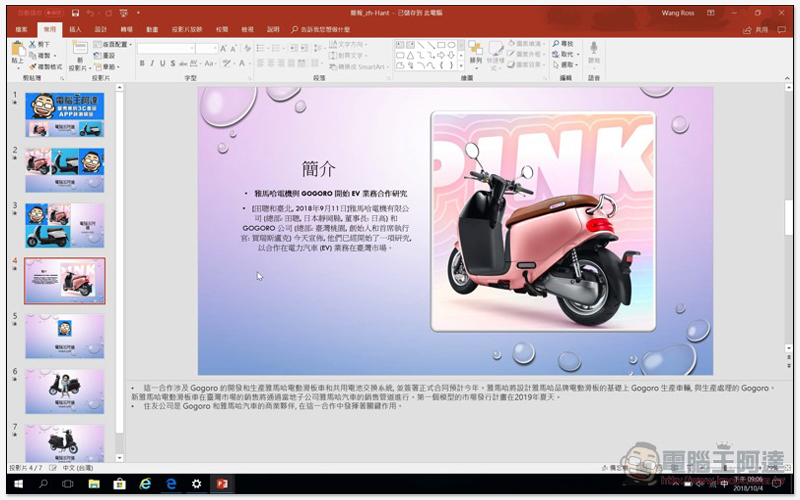Viewport: 800px width, 500px height.
Task: Click the Format Painter (複製格式) button
Action: click(x=45, y=66)
